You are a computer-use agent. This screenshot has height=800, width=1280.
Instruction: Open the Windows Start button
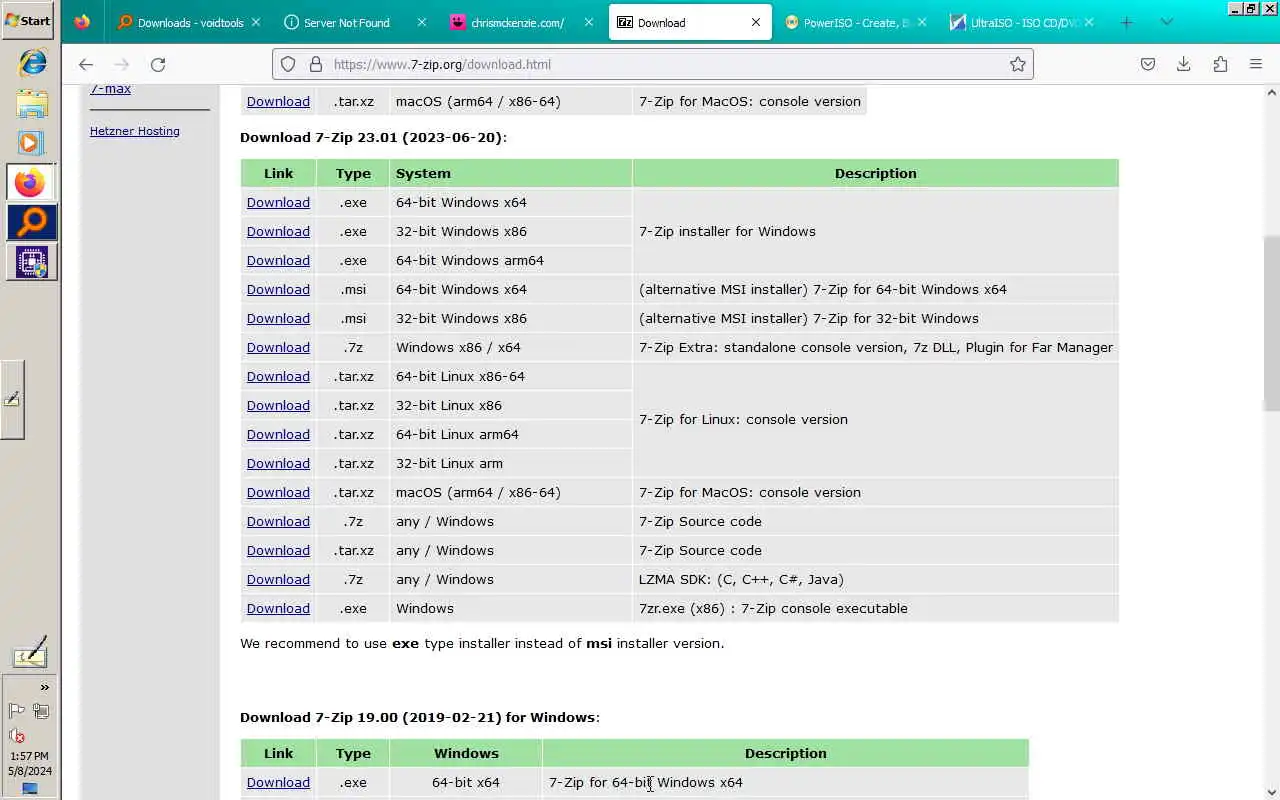pos(28,20)
